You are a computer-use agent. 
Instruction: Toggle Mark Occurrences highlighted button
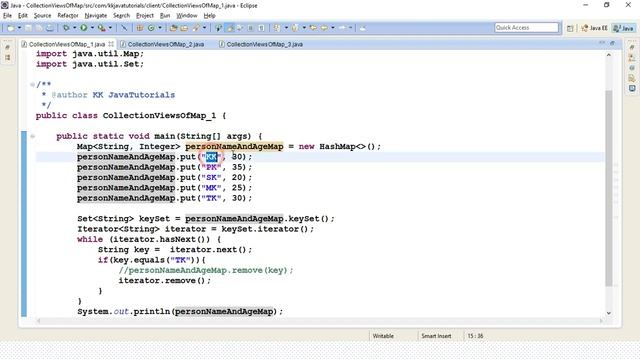230,28
